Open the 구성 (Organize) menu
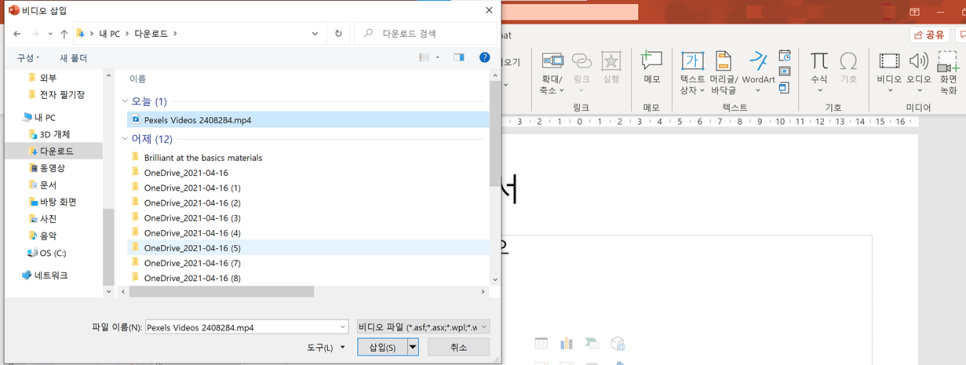 (28, 58)
